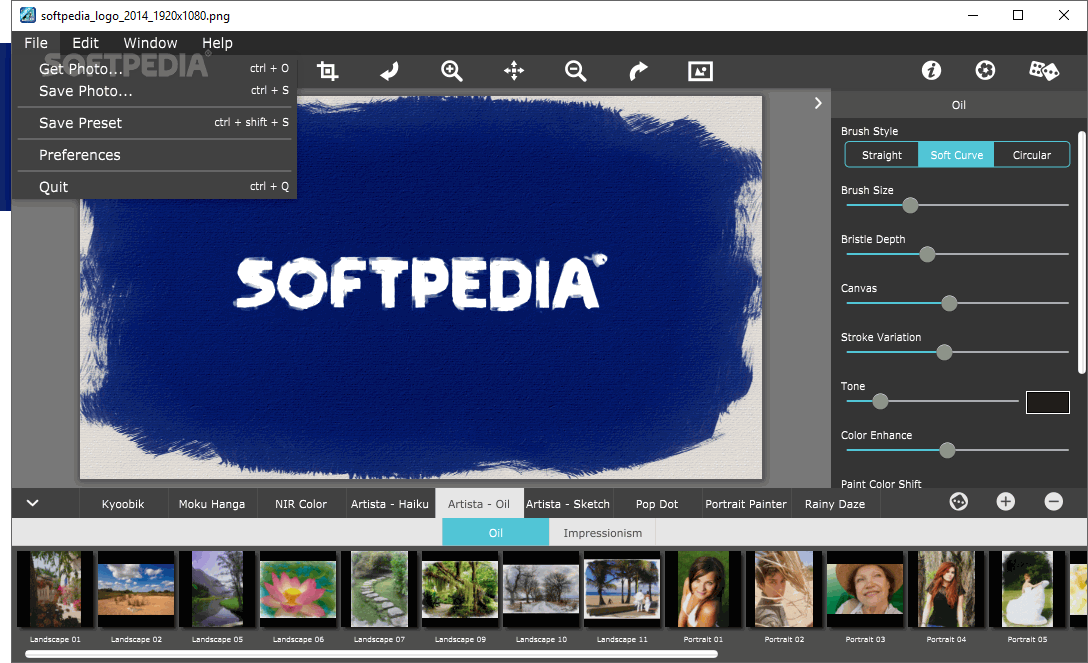Apply the Landscape 01 preset thumbnail
Screen dimensions: 1088x663
pyautogui.click(x=55, y=589)
